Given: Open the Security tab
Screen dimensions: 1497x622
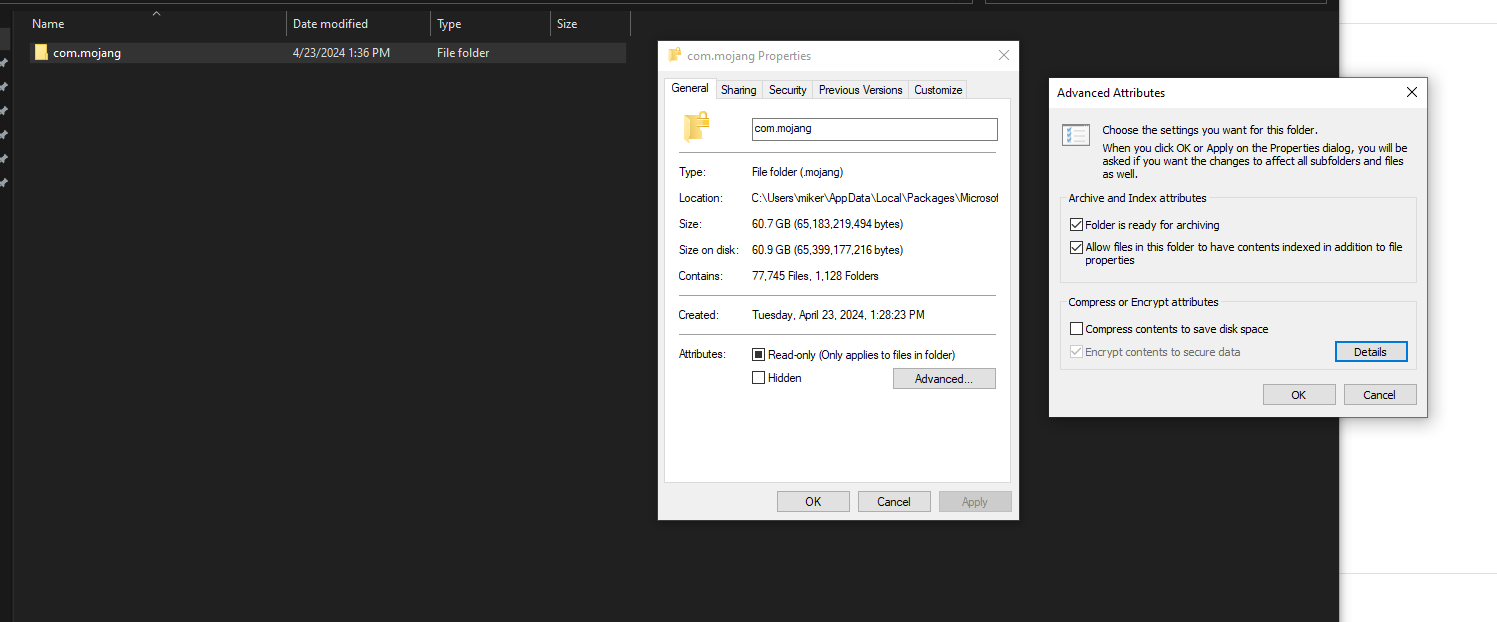Looking at the screenshot, I should 788,90.
